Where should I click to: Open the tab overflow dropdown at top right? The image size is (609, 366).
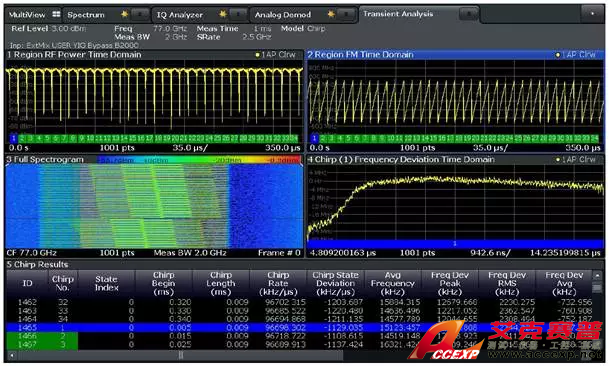pos(592,14)
